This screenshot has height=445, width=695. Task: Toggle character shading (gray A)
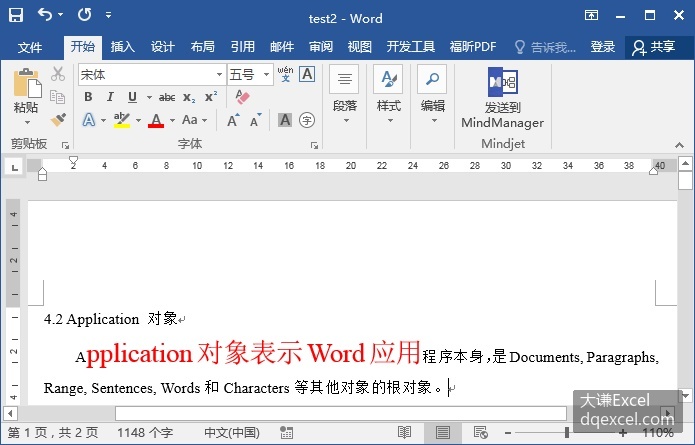[x=285, y=120]
